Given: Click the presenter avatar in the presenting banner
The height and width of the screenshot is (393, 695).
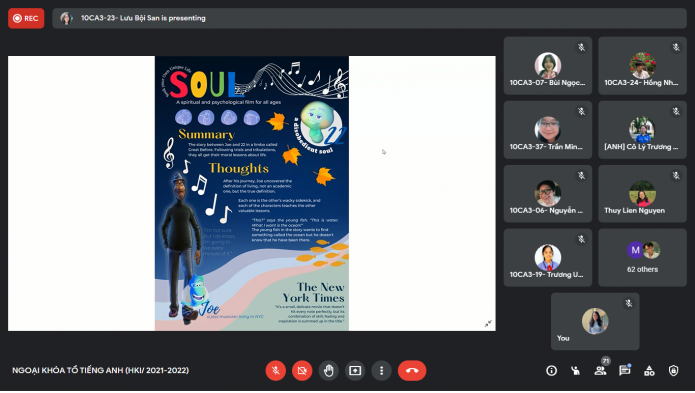Looking at the screenshot, I should 66,18.
